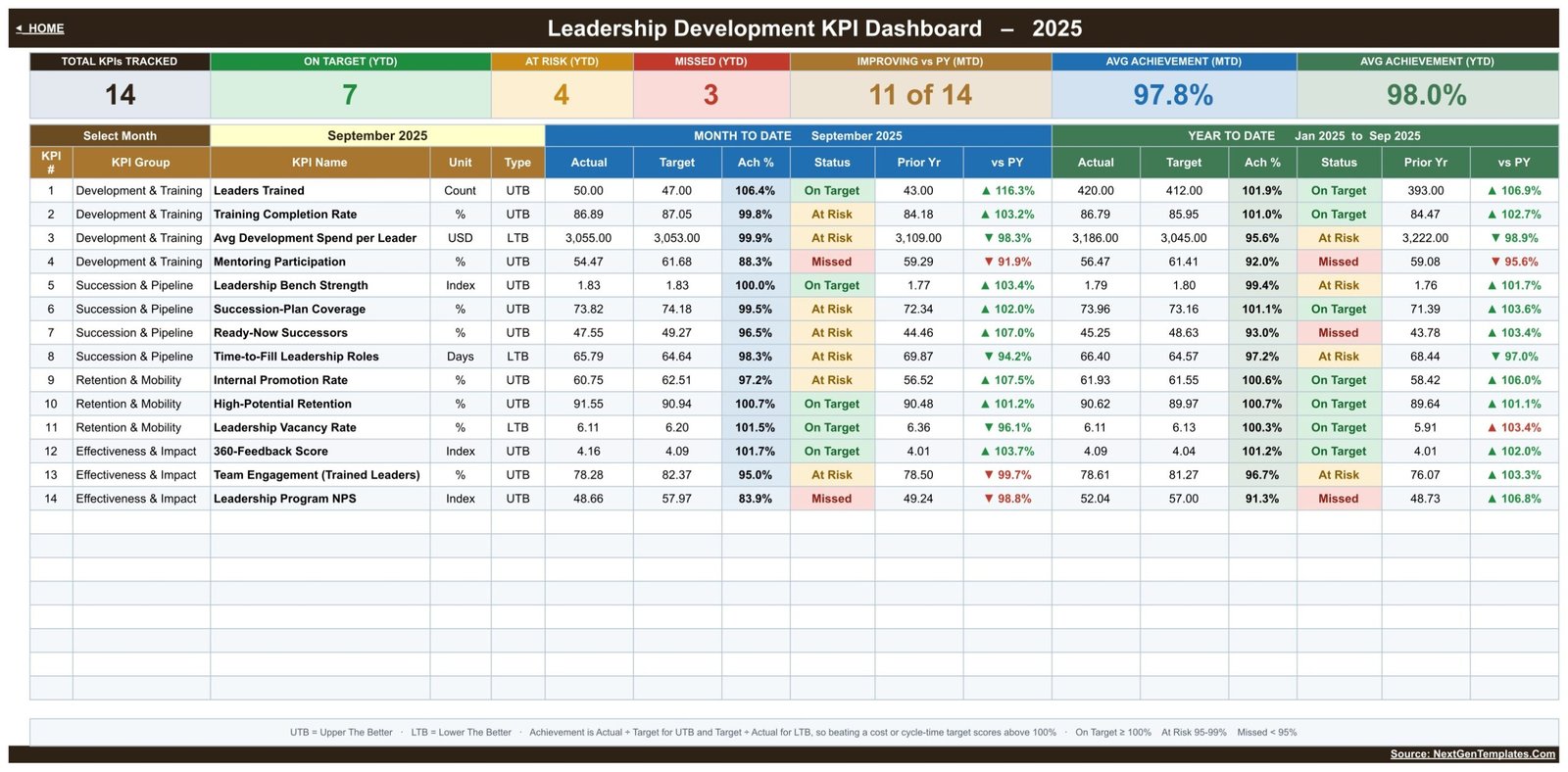Click the HOME link in the header
Viewport: 1568px width, 772px height.
[40, 28]
